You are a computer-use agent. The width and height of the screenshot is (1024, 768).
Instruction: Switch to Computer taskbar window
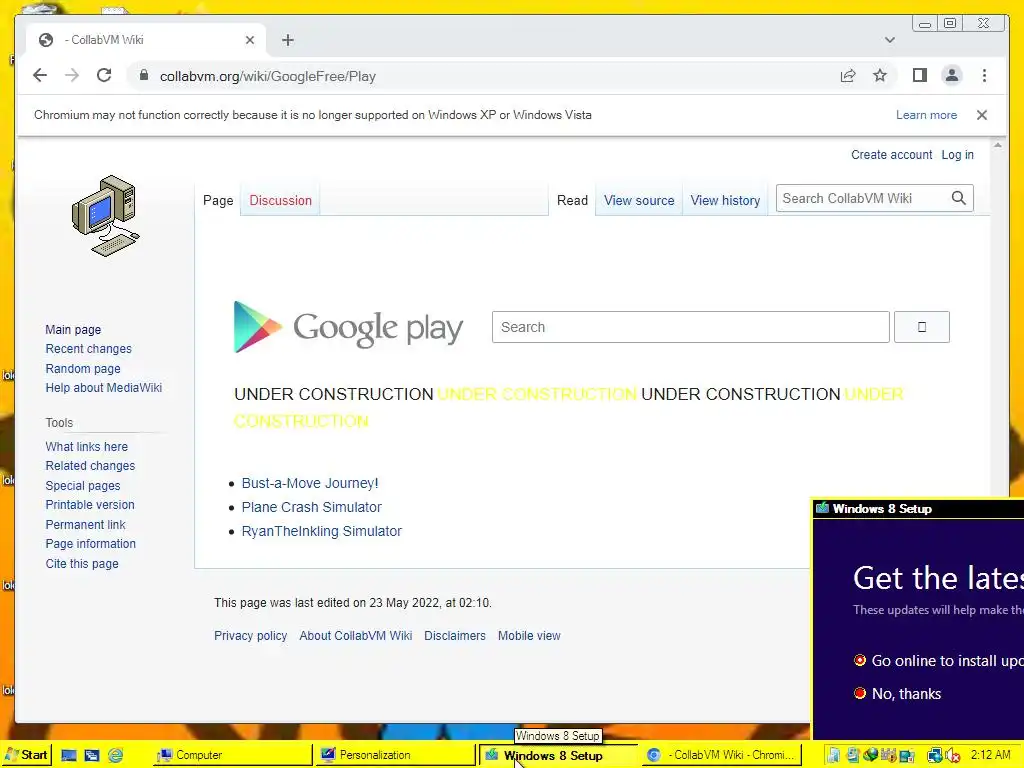[x=232, y=755]
